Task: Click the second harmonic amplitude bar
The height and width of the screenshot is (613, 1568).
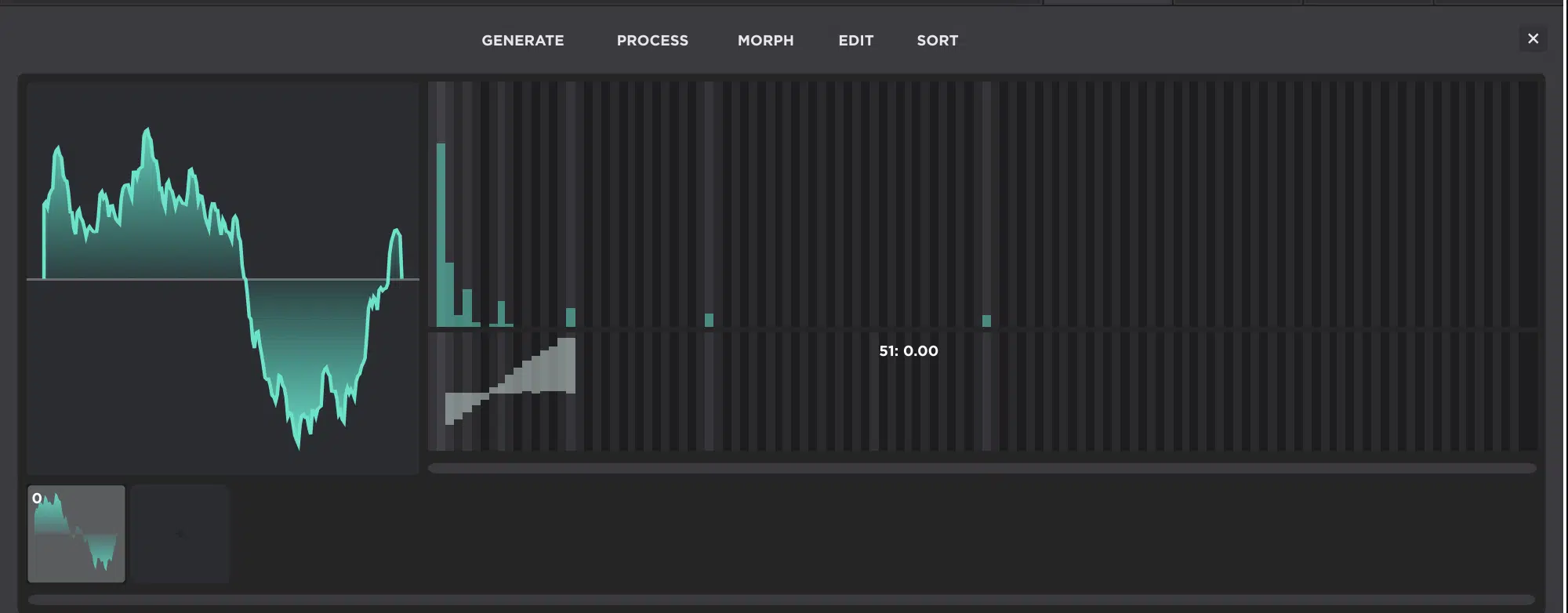Action: coord(449,294)
